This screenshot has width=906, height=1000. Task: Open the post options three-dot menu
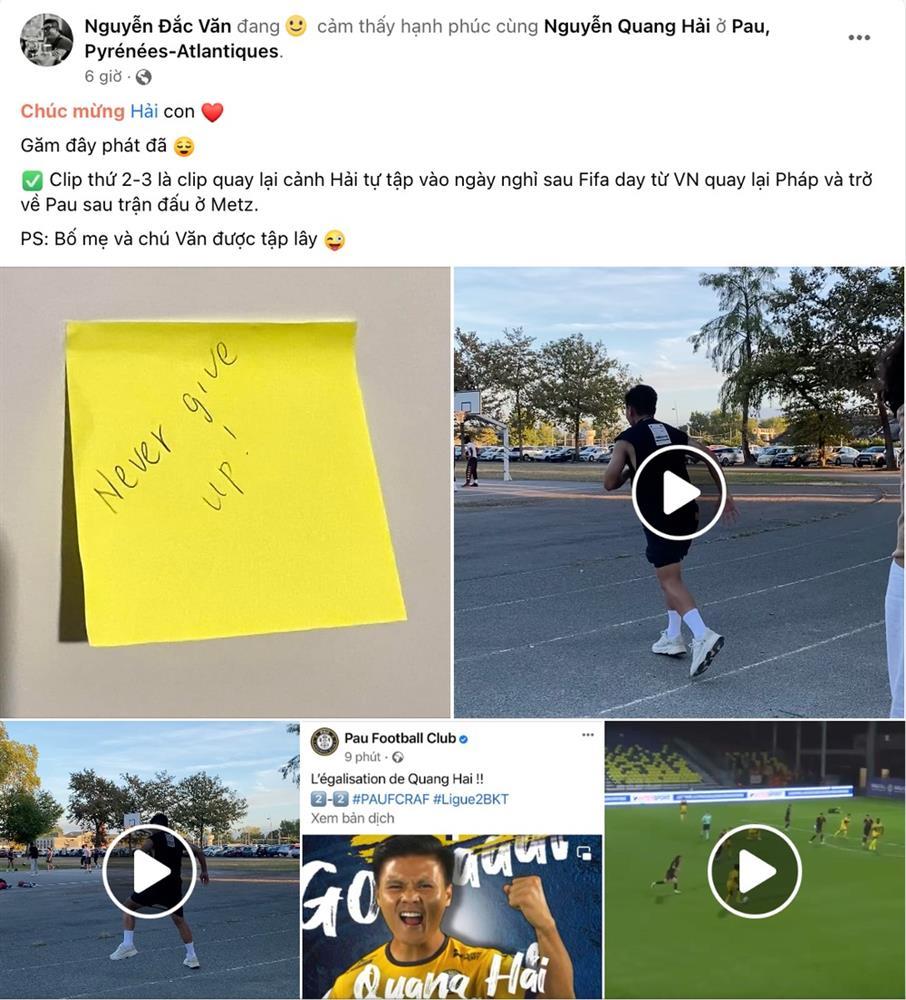859,38
